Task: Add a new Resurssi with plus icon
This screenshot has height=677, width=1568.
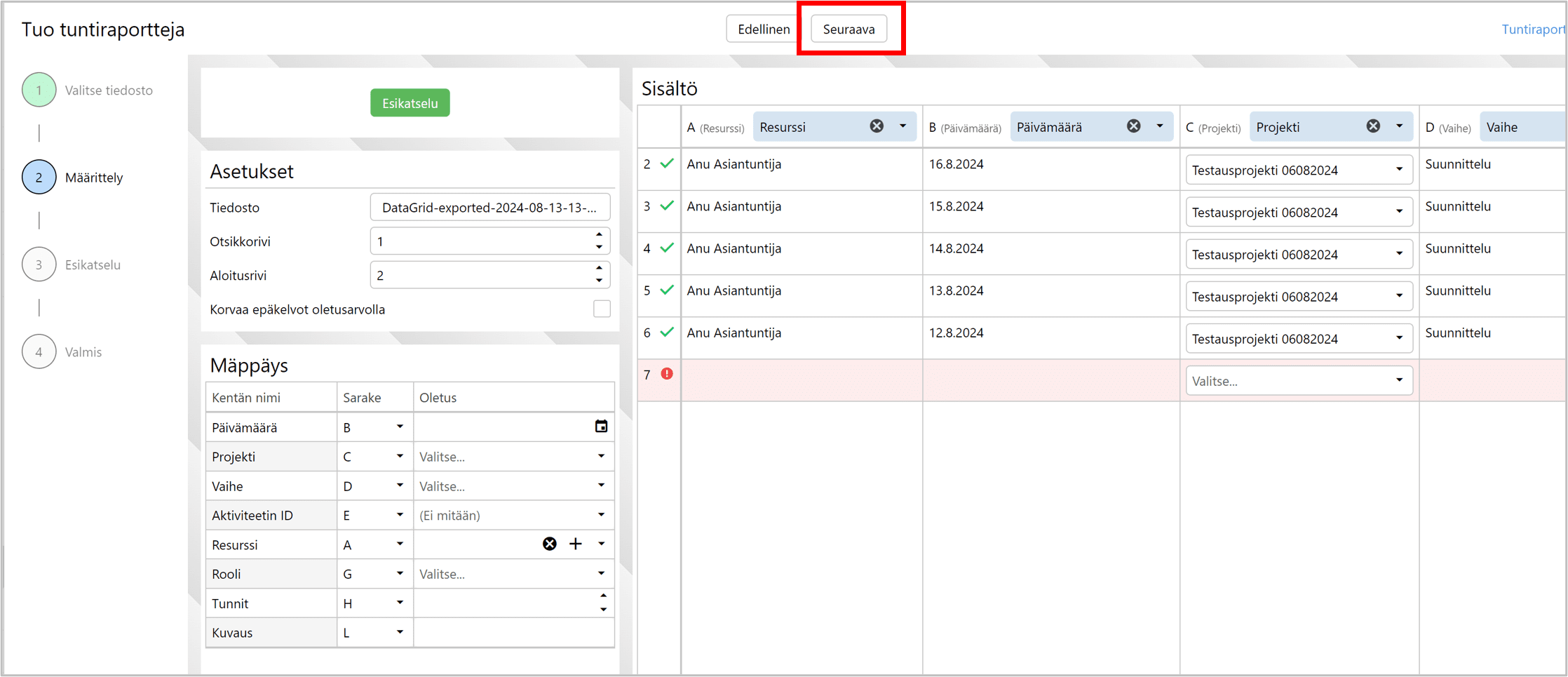Action: pyautogui.click(x=576, y=544)
